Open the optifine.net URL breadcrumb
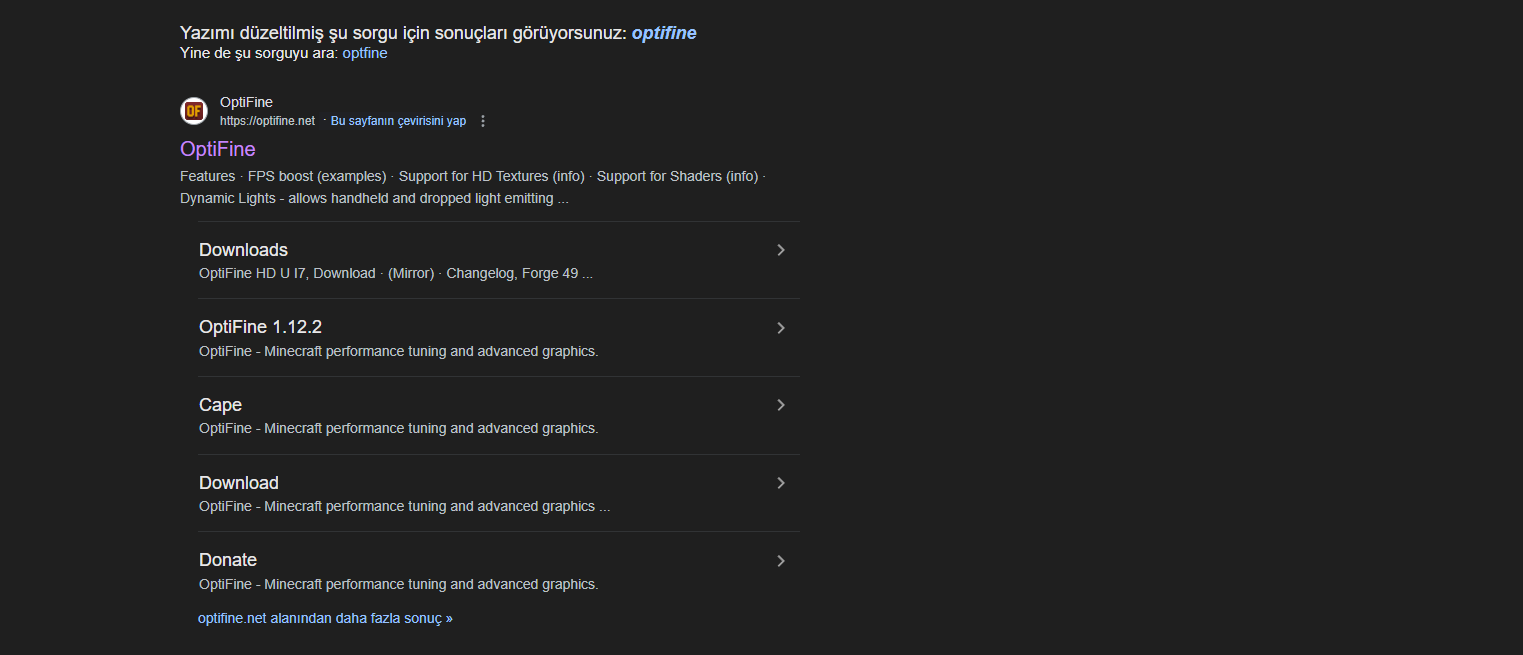Image resolution: width=1523 pixels, height=655 pixels. pos(267,121)
